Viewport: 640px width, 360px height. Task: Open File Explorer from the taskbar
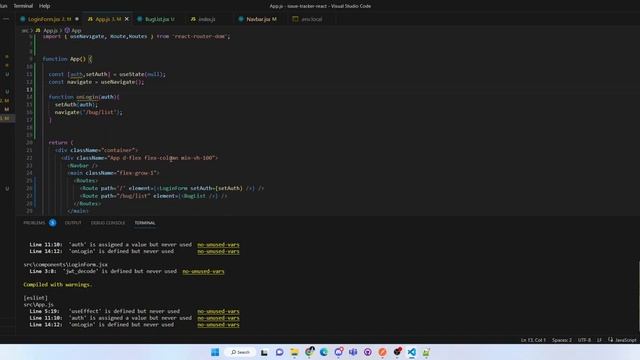tap(294, 352)
